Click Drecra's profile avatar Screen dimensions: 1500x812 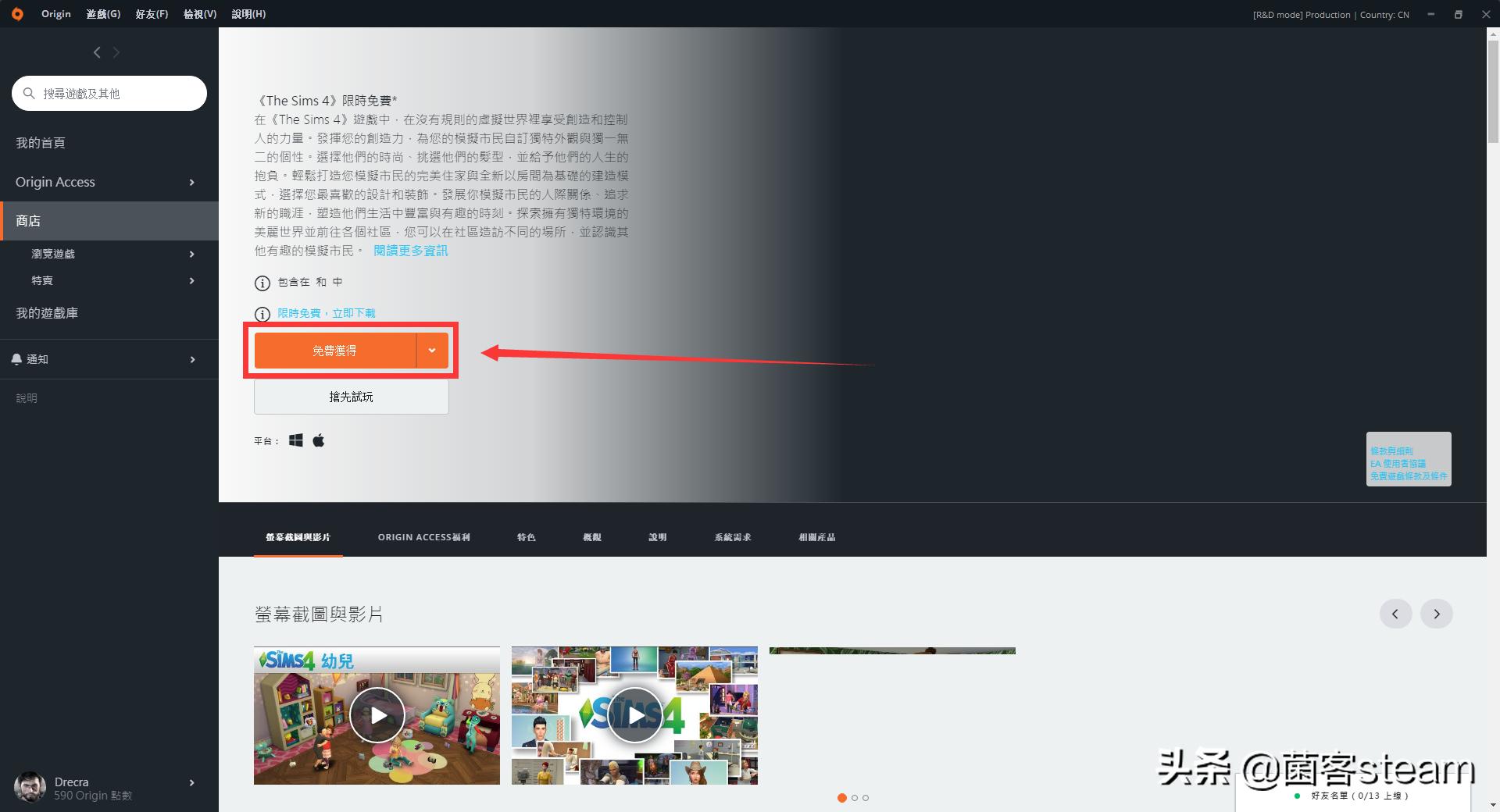click(30, 787)
